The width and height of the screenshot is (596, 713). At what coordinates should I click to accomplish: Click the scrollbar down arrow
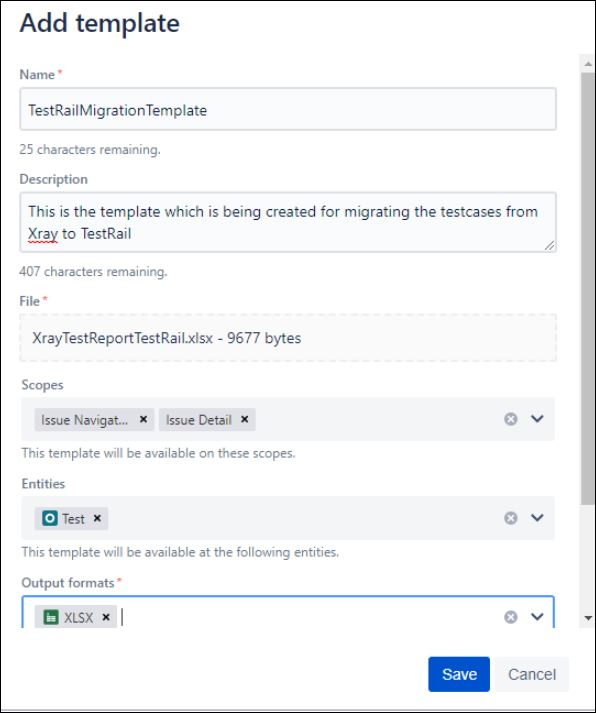point(588,618)
